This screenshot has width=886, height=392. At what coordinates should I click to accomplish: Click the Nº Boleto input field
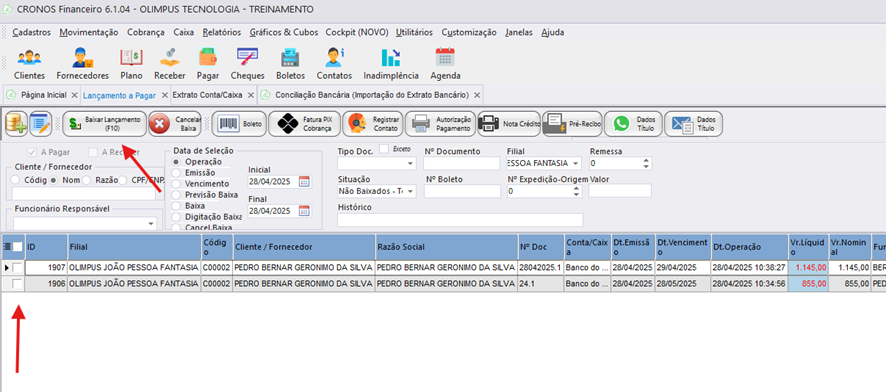(x=462, y=191)
